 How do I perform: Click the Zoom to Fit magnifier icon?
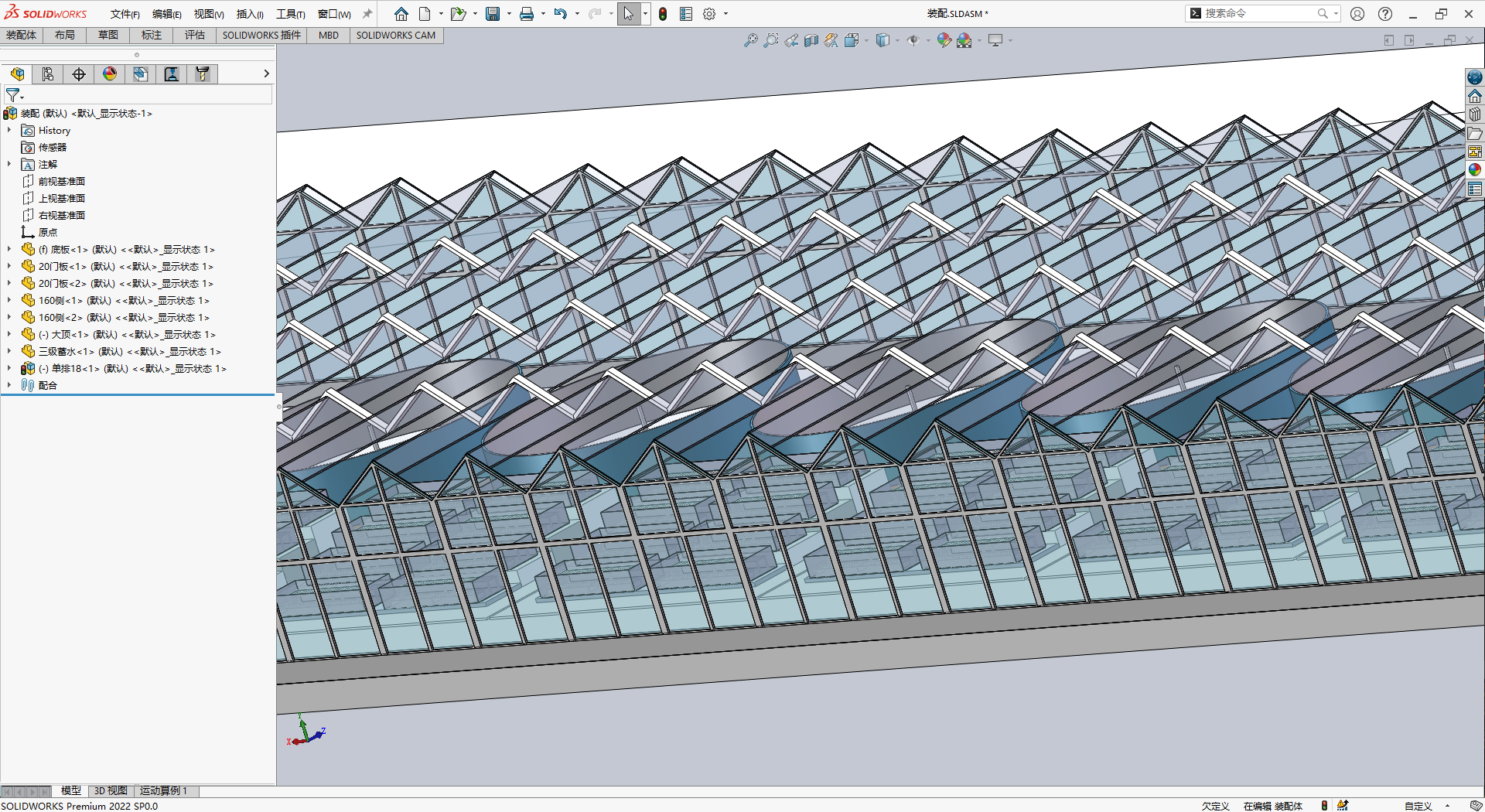pos(750,40)
